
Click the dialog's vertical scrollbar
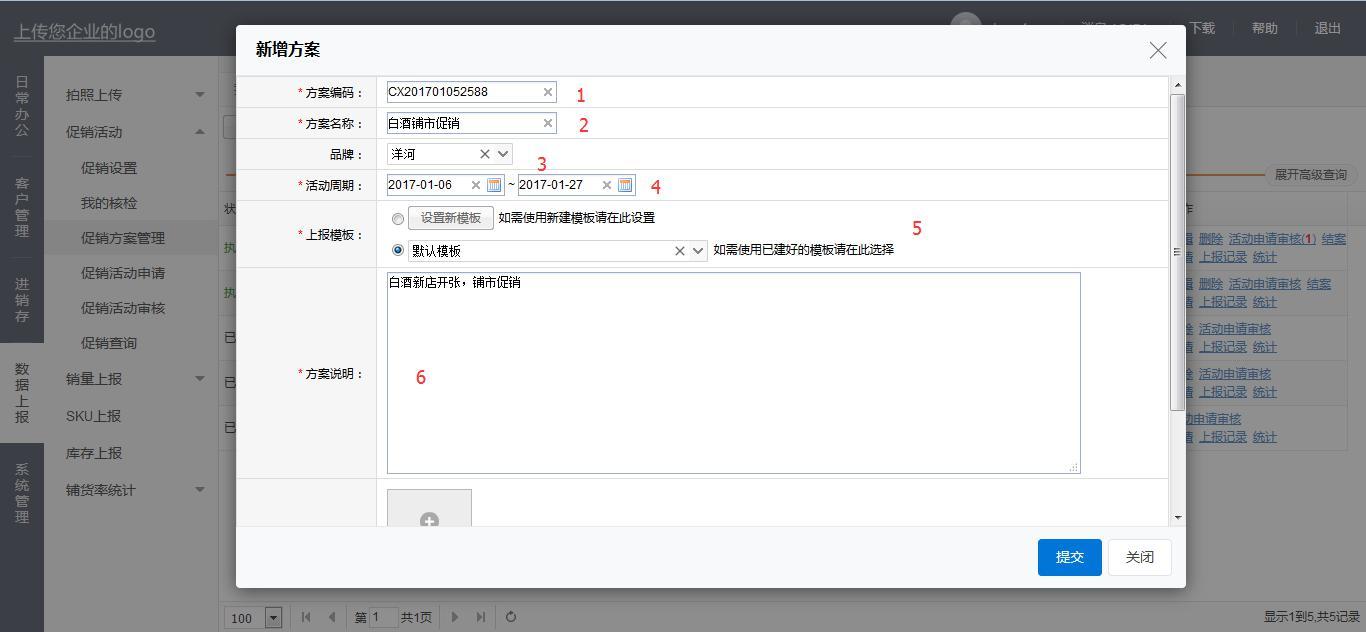(x=1177, y=250)
